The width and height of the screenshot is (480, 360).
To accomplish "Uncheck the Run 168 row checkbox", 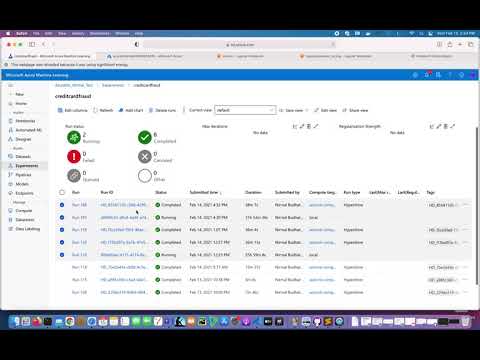I will click(62, 205).
